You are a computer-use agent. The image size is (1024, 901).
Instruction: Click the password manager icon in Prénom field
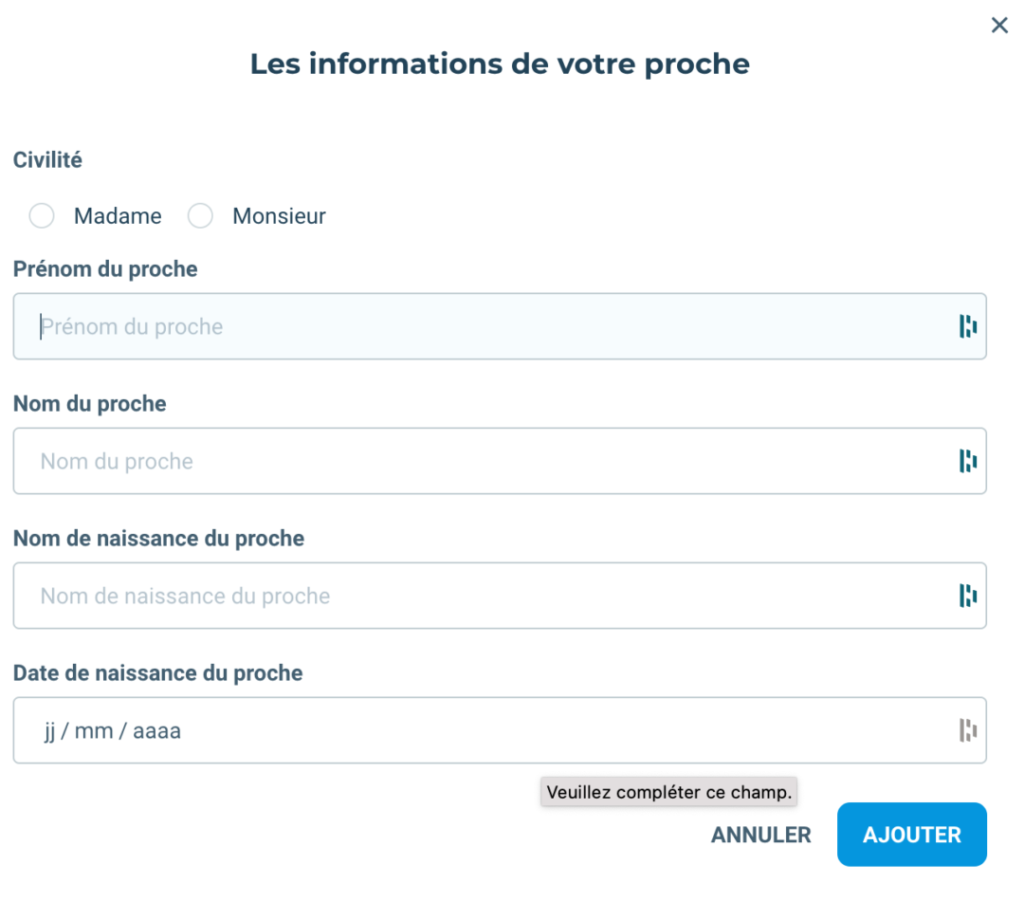pos(967,326)
